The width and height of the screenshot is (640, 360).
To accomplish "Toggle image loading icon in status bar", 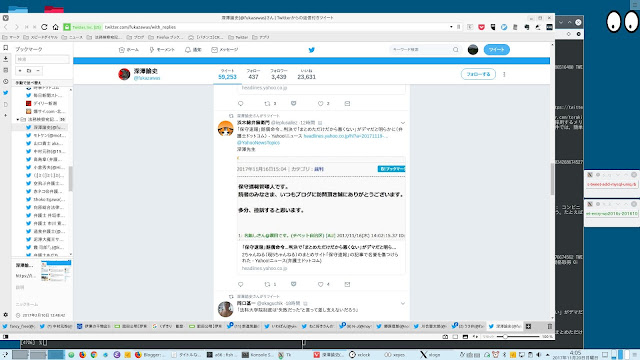I will tap(465, 337).
